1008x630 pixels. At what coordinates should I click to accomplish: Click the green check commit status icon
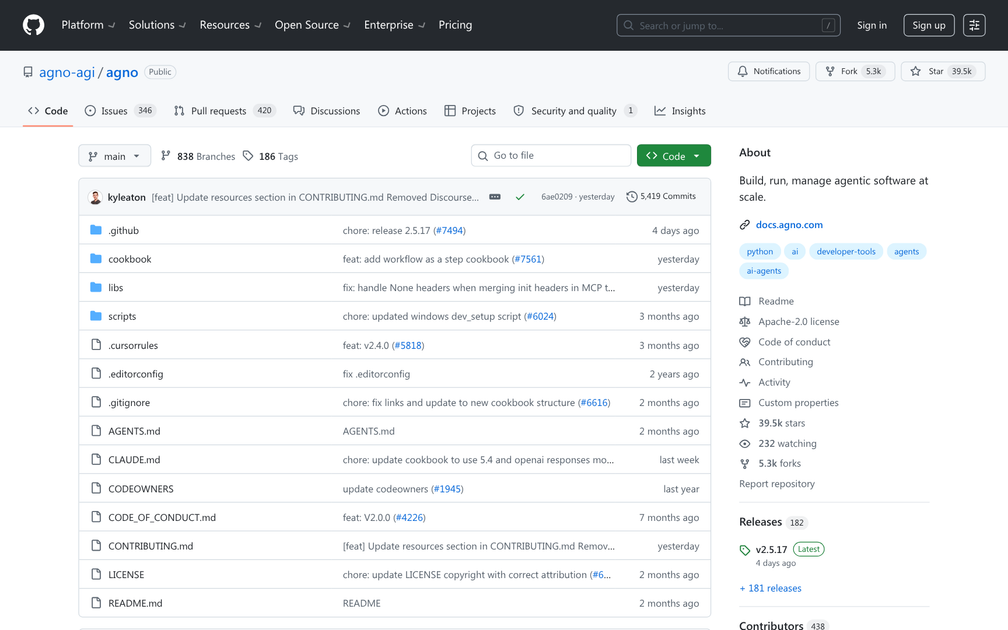[519, 197]
